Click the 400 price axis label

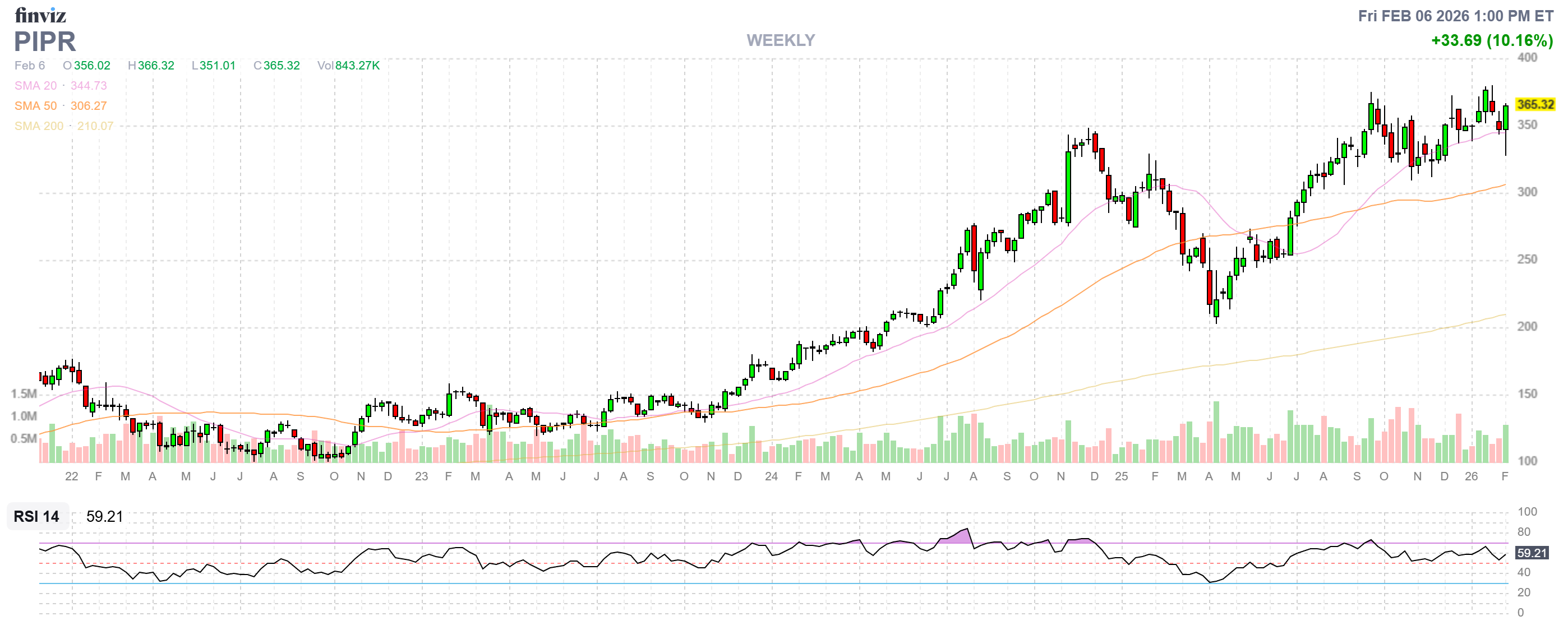tap(1527, 58)
